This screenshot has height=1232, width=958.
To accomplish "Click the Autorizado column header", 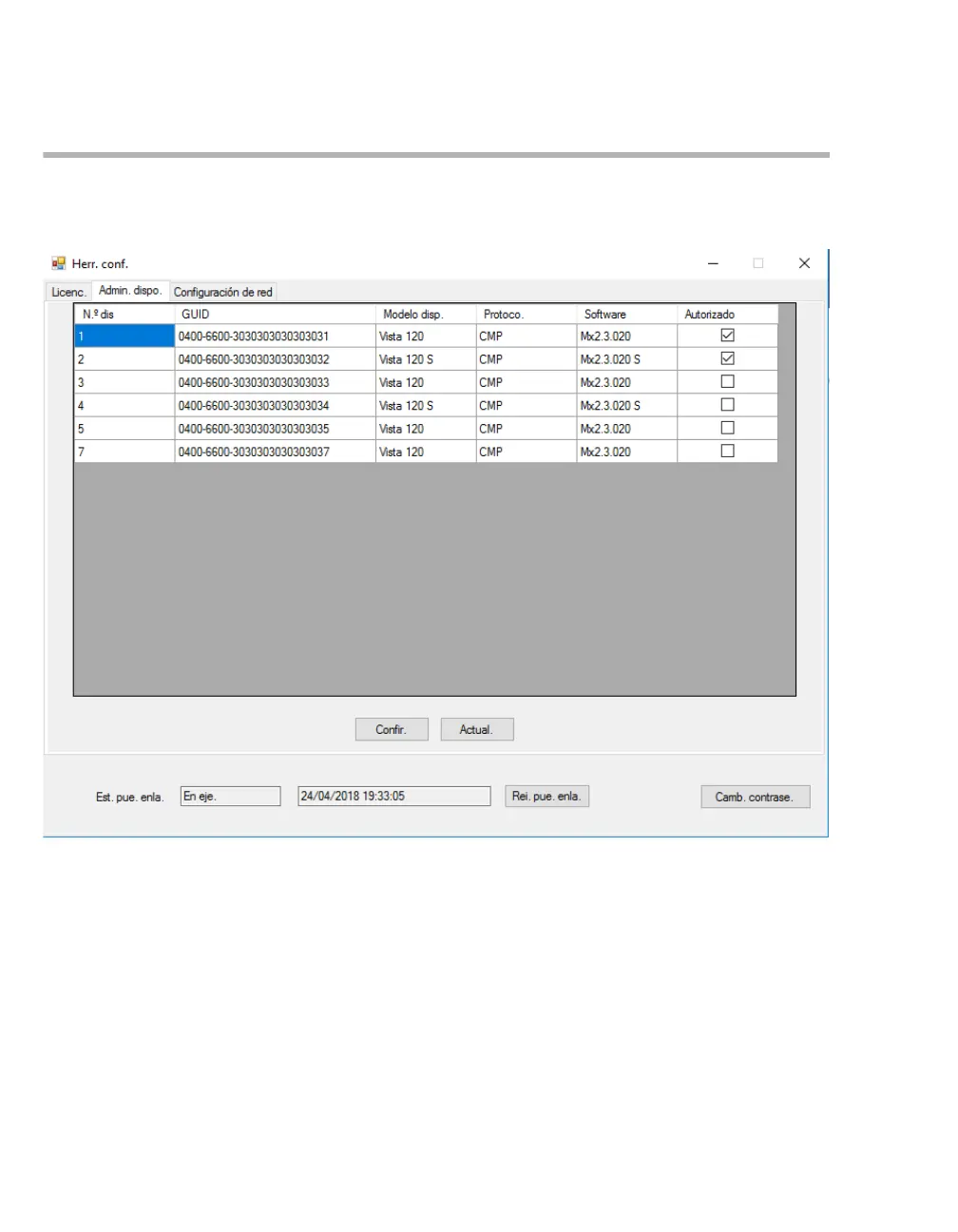I will (x=728, y=314).
